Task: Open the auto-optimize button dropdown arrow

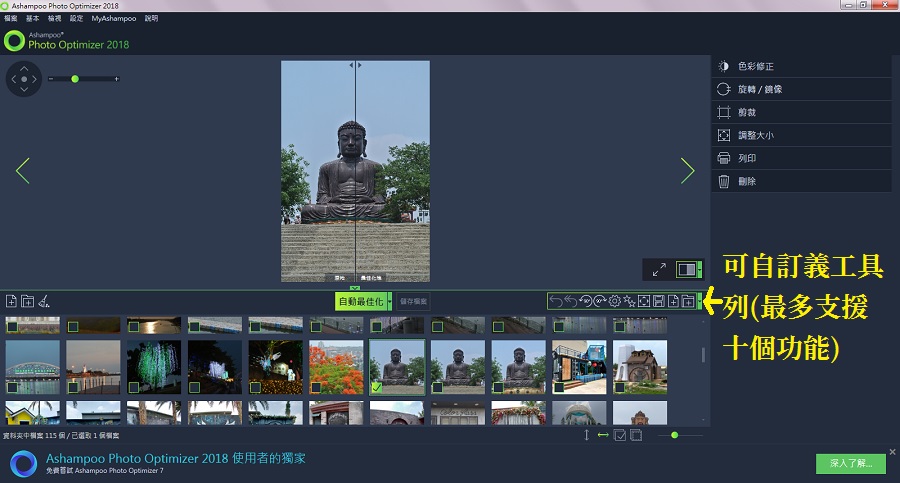Action: coord(389,301)
